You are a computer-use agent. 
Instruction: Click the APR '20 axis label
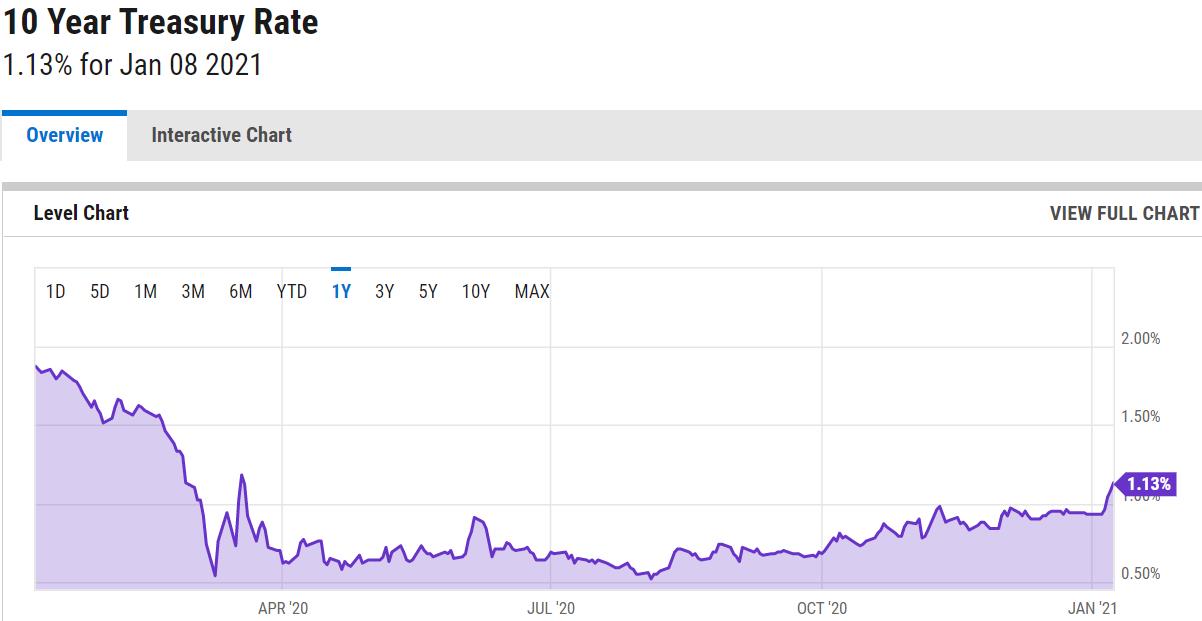pos(284,607)
